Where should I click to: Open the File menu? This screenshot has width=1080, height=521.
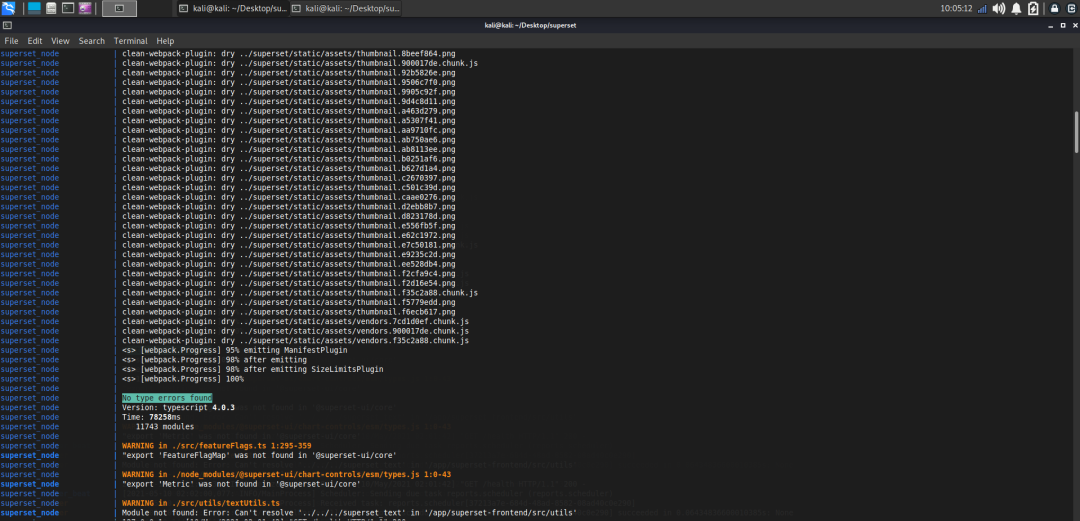pos(12,41)
